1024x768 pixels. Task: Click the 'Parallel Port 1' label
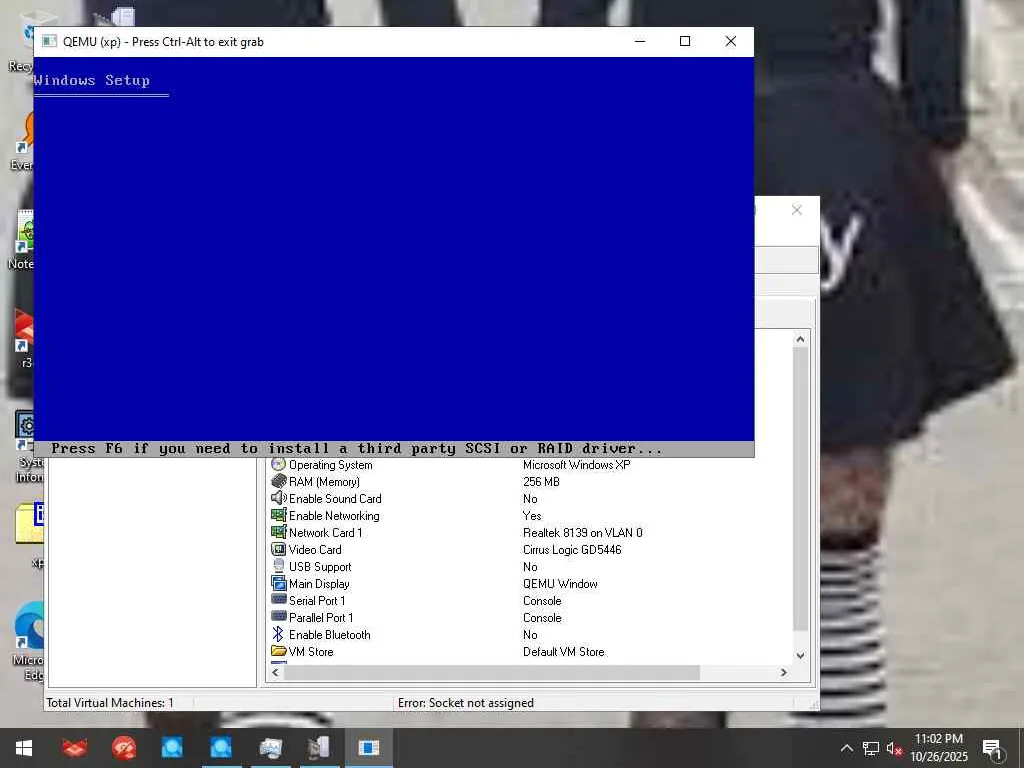(x=321, y=618)
